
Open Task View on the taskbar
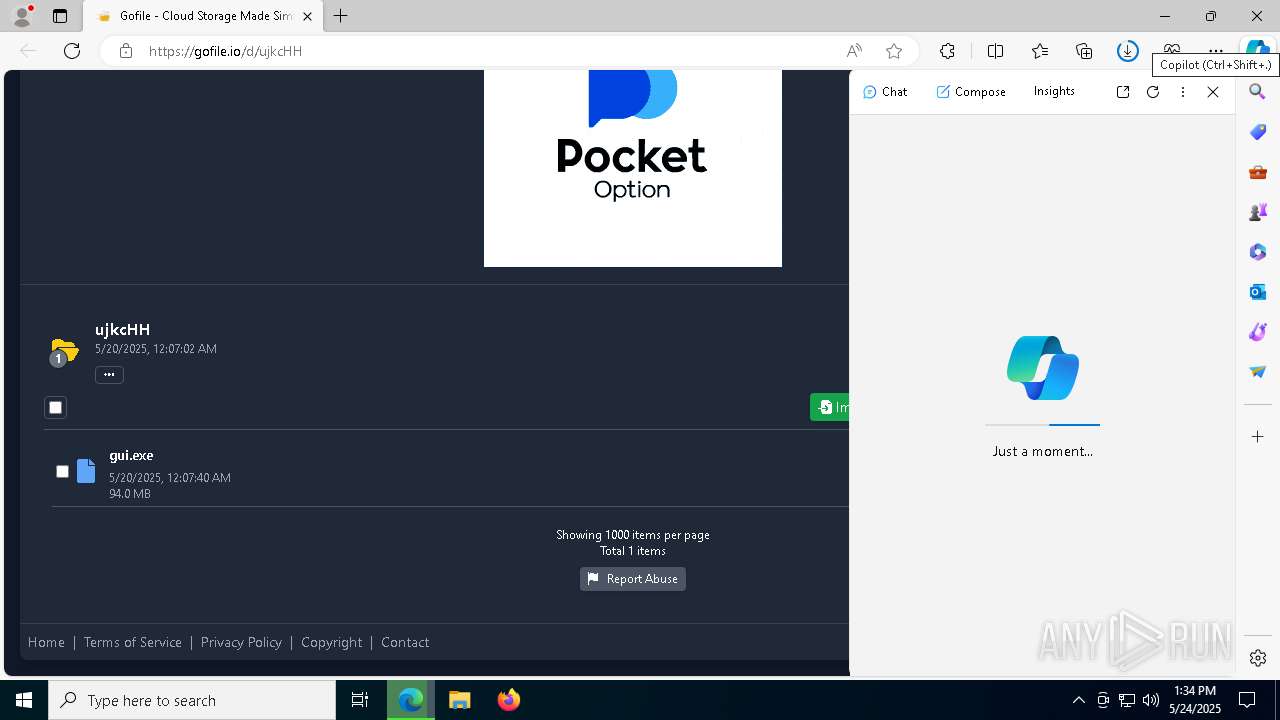pos(360,700)
